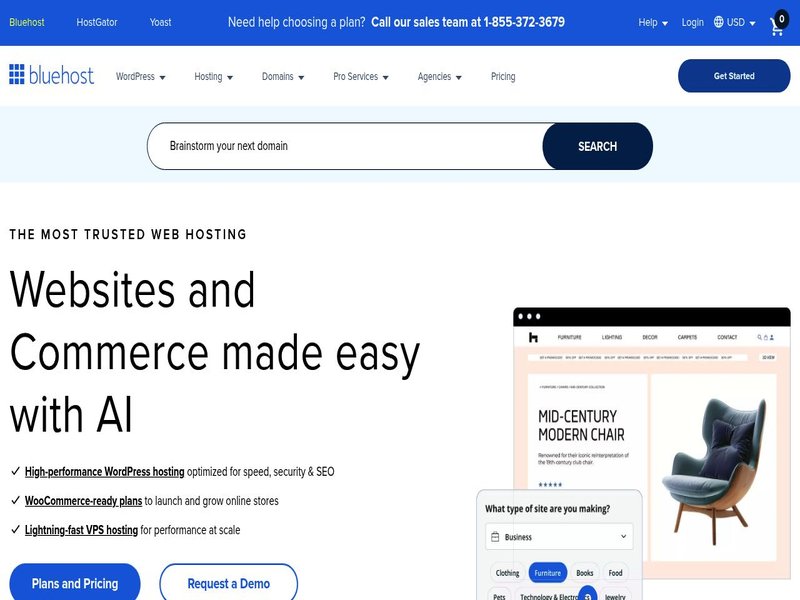The height and width of the screenshot is (600, 800).
Task: Click the Brainstorm your next domain field
Action: coord(345,146)
